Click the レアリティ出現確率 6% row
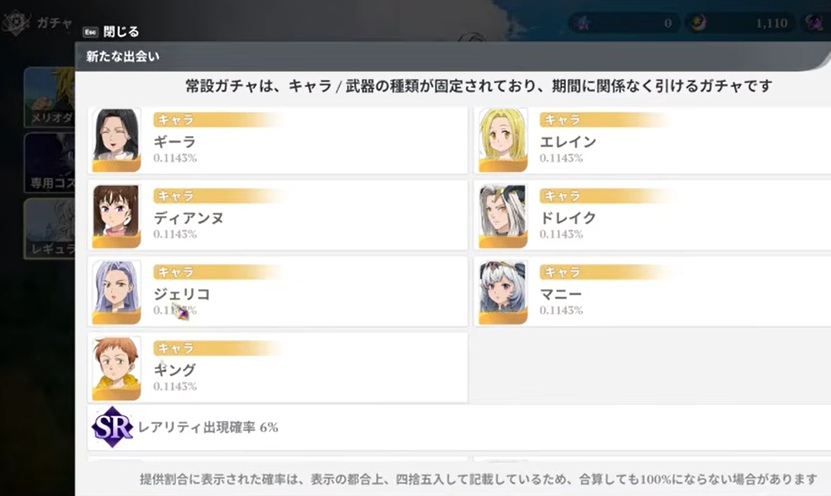This screenshot has height=496, width=831. [208, 427]
